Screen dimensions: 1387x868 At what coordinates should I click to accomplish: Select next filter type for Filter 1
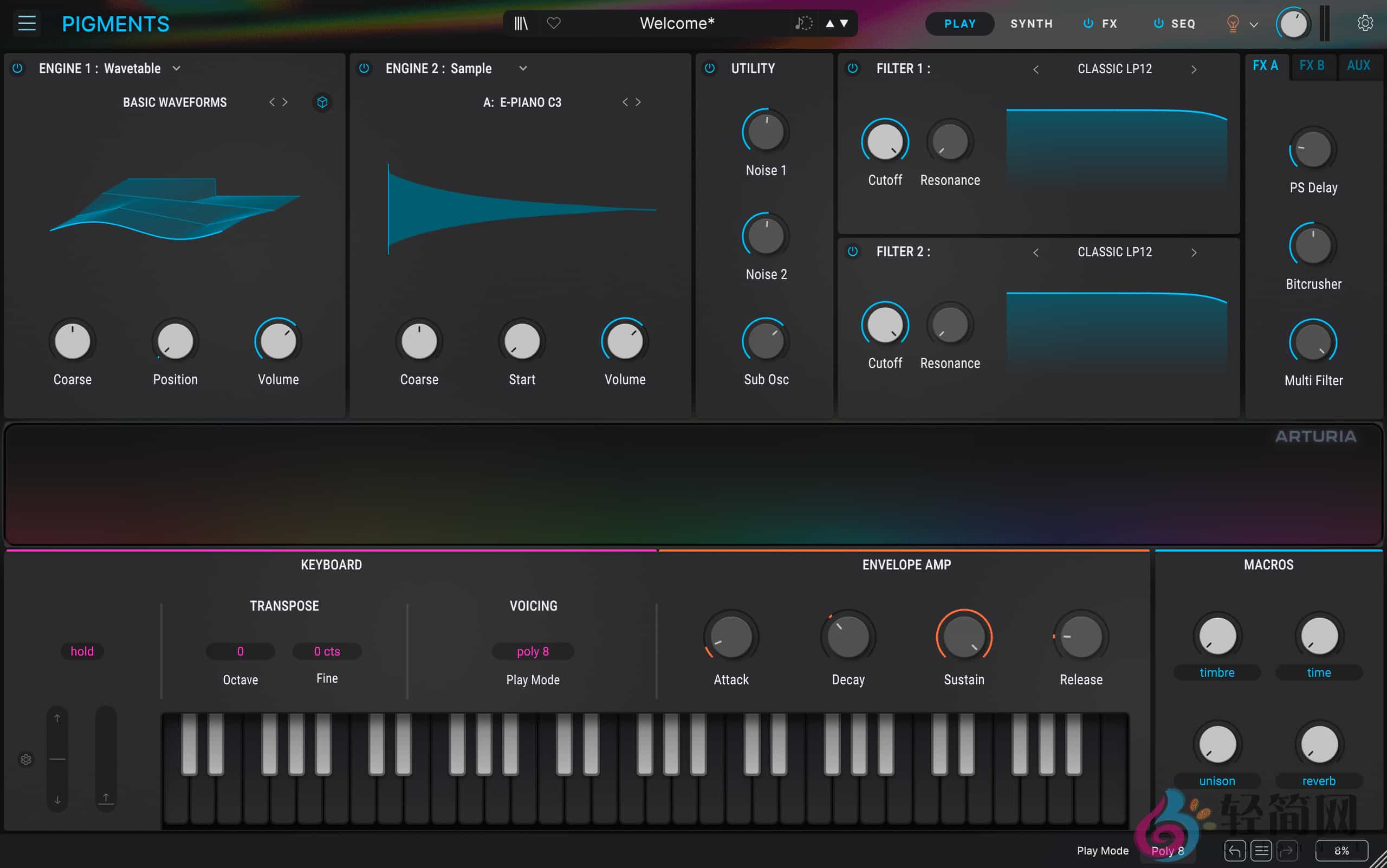pyautogui.click(x=1194, y=69)
